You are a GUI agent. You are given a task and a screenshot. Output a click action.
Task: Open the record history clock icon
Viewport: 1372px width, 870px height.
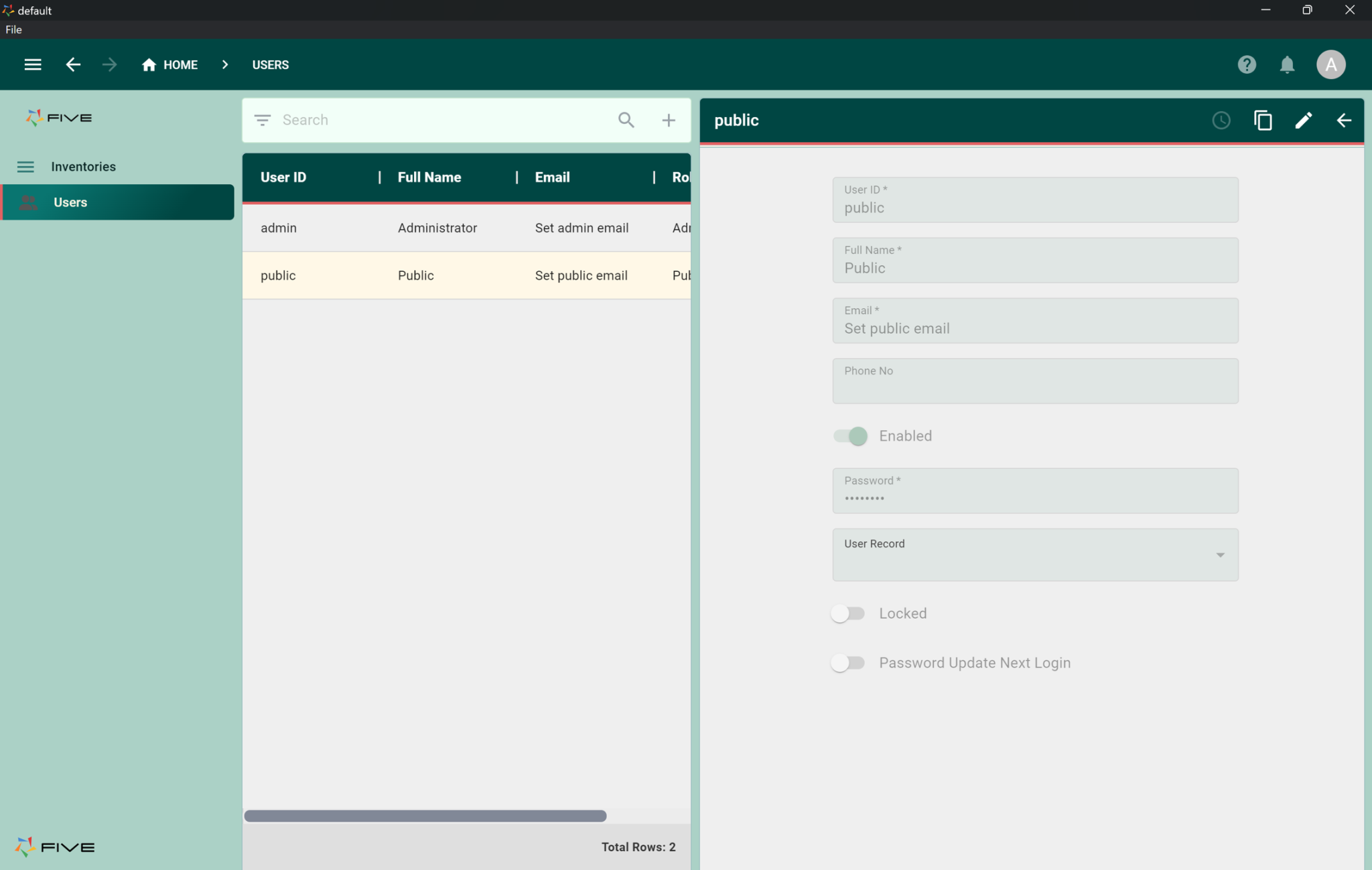[1221, 121]
